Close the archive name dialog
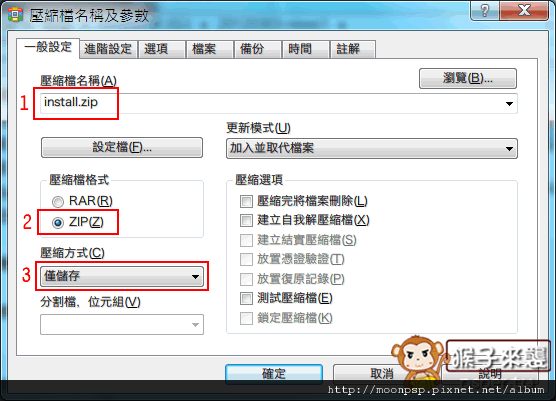 click(x=524, y=10)
